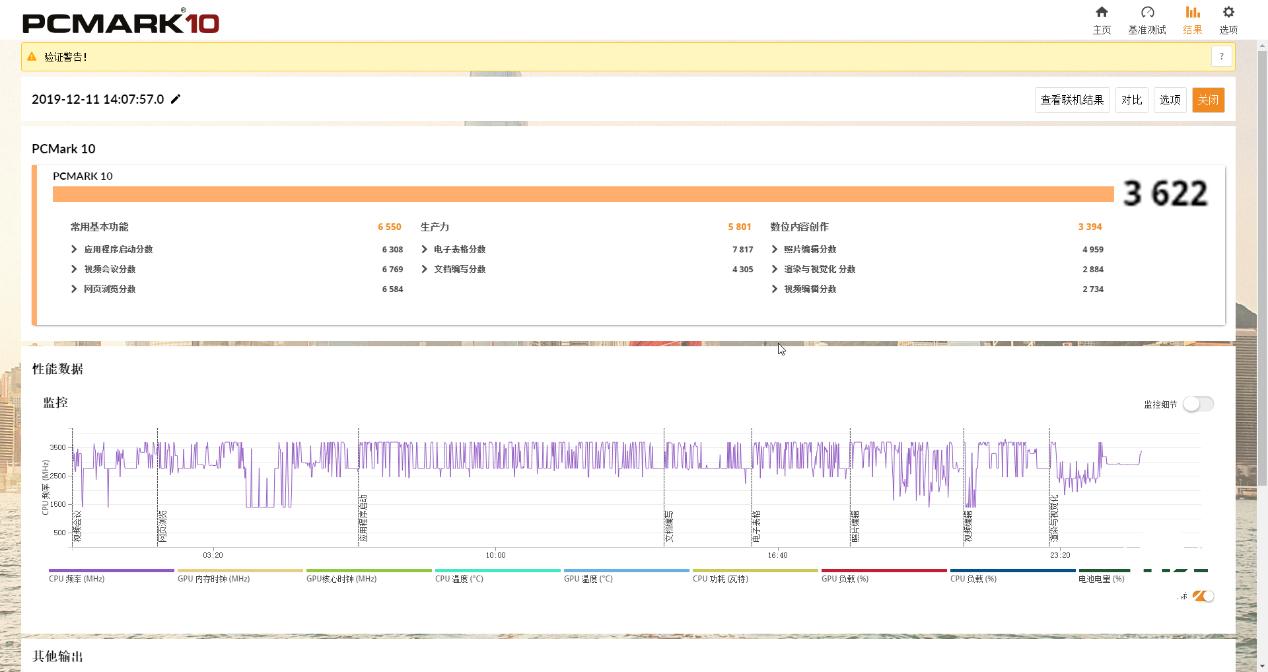Select the GPU 负载 (%) red legend
The width and height of the screenshot is (1268, 672).
883,576
